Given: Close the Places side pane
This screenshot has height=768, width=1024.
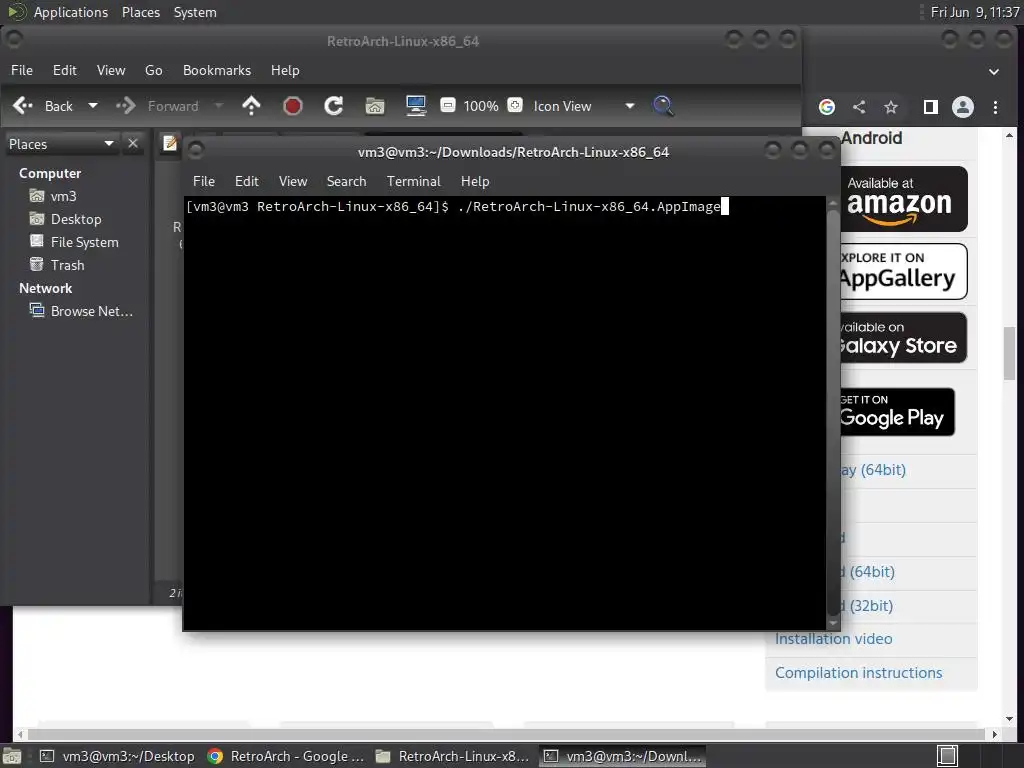Looking at the screenshot, I should 133,143.
